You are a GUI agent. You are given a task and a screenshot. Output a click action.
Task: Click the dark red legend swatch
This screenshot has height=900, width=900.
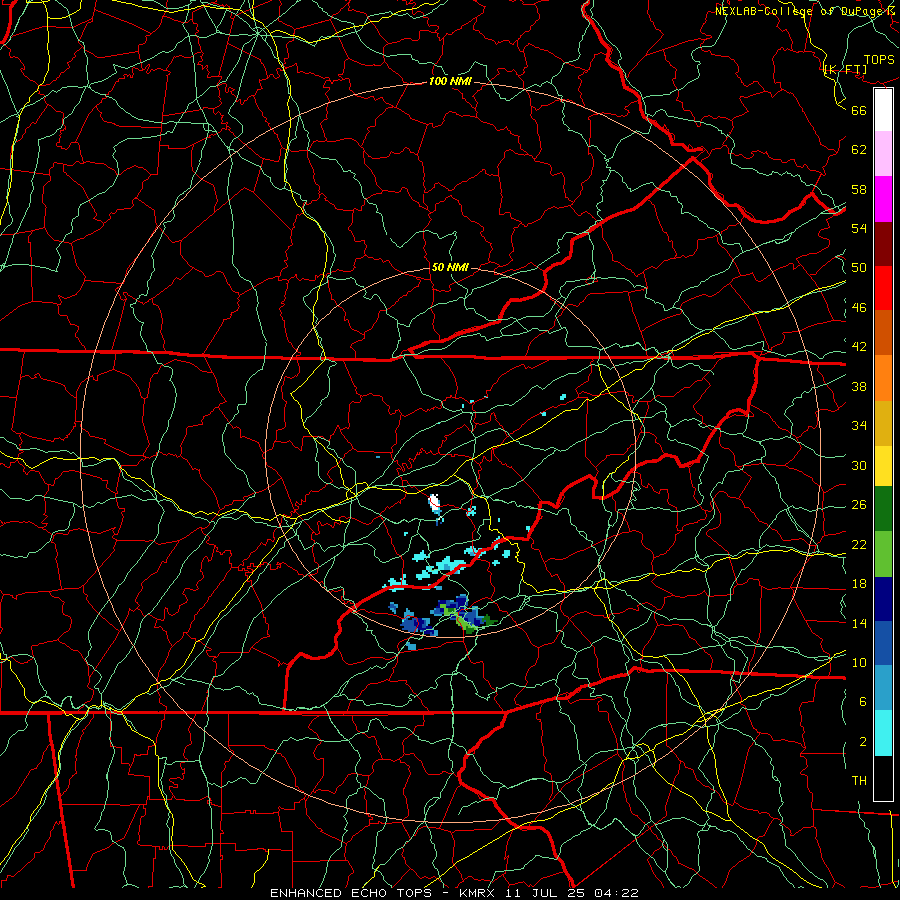(883, 243)
